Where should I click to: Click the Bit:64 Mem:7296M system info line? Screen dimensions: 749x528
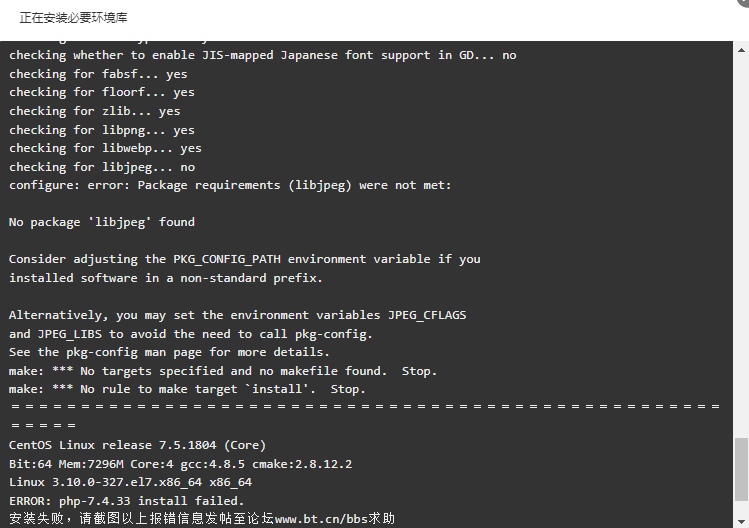[x=181, y=464]
